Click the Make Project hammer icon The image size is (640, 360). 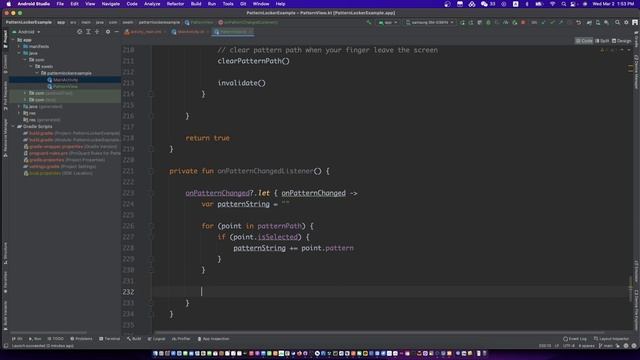point(369,22)
